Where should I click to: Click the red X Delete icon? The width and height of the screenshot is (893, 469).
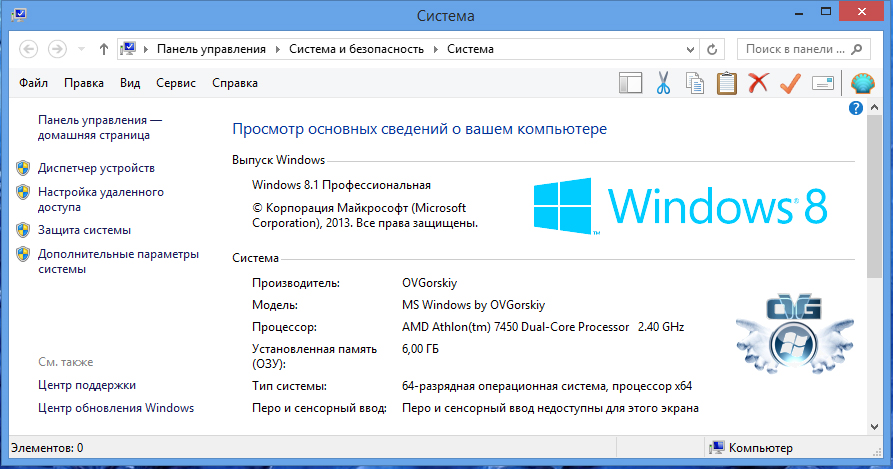(758, 83)
